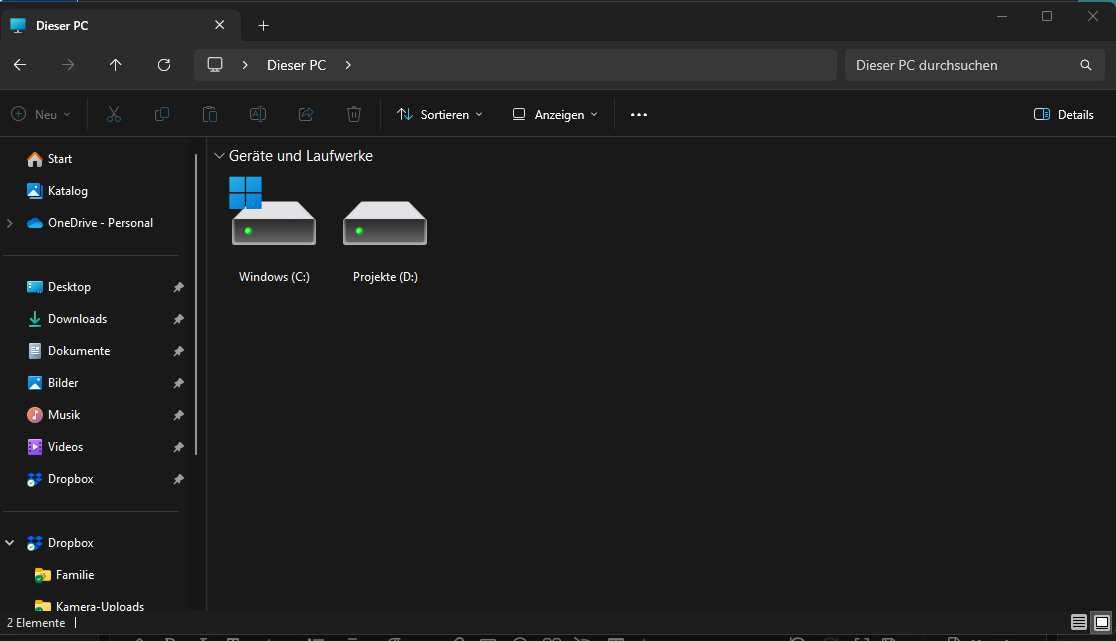
Task: Switch to large thumbnails view icon in status bar
Action: click(x=1101, y=623)
